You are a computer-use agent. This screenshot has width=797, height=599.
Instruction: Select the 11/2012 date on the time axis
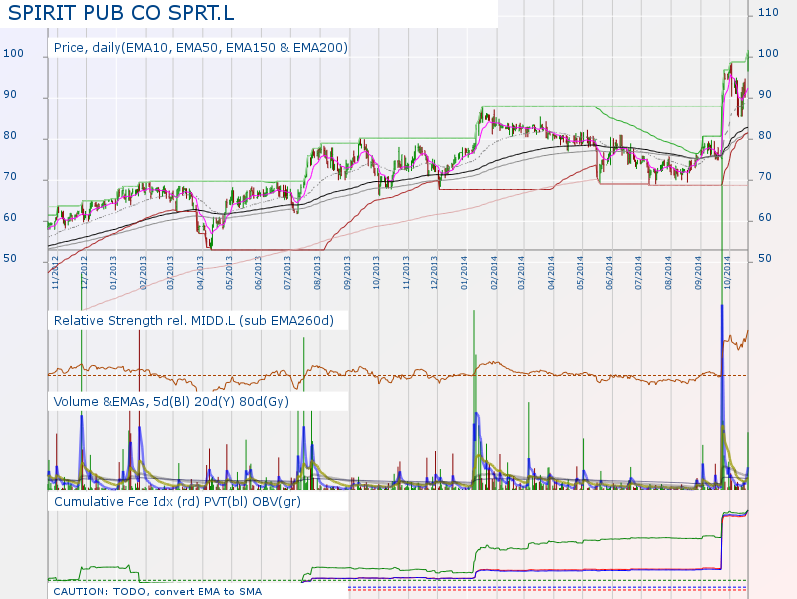click(x=56, y=271)
